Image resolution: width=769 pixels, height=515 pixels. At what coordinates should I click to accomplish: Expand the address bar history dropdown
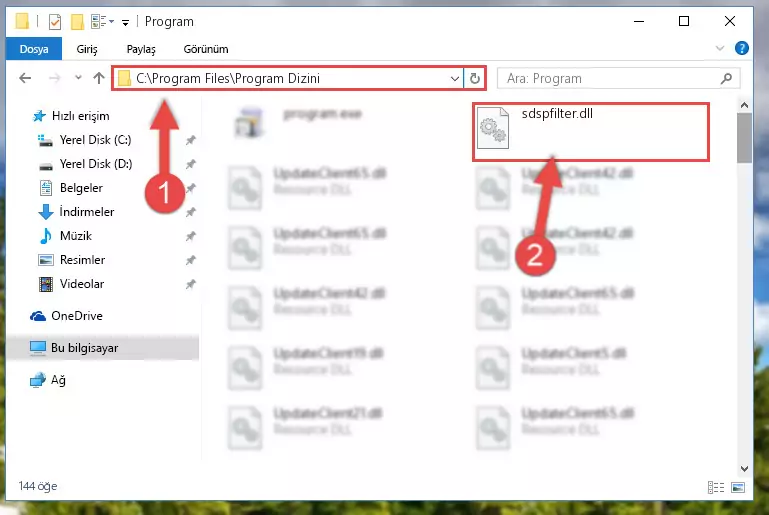coord(455,78)
